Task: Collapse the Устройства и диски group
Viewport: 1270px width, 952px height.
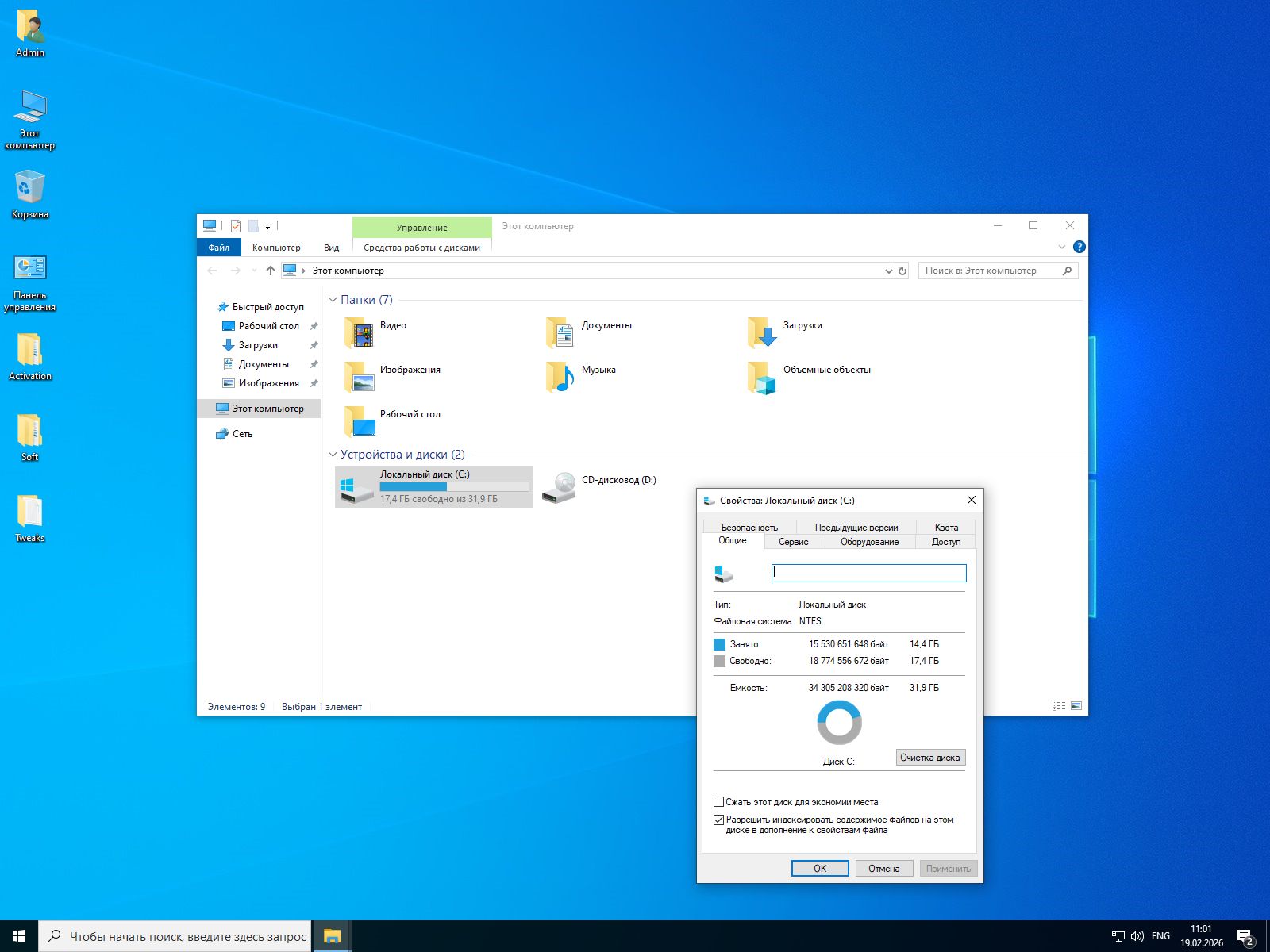Action: pos(333,455)
